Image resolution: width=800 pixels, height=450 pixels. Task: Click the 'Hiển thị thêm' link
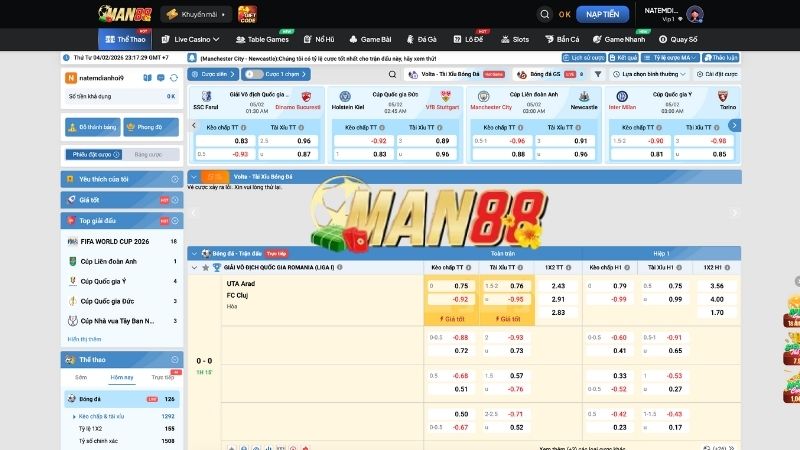coord(85,339)
